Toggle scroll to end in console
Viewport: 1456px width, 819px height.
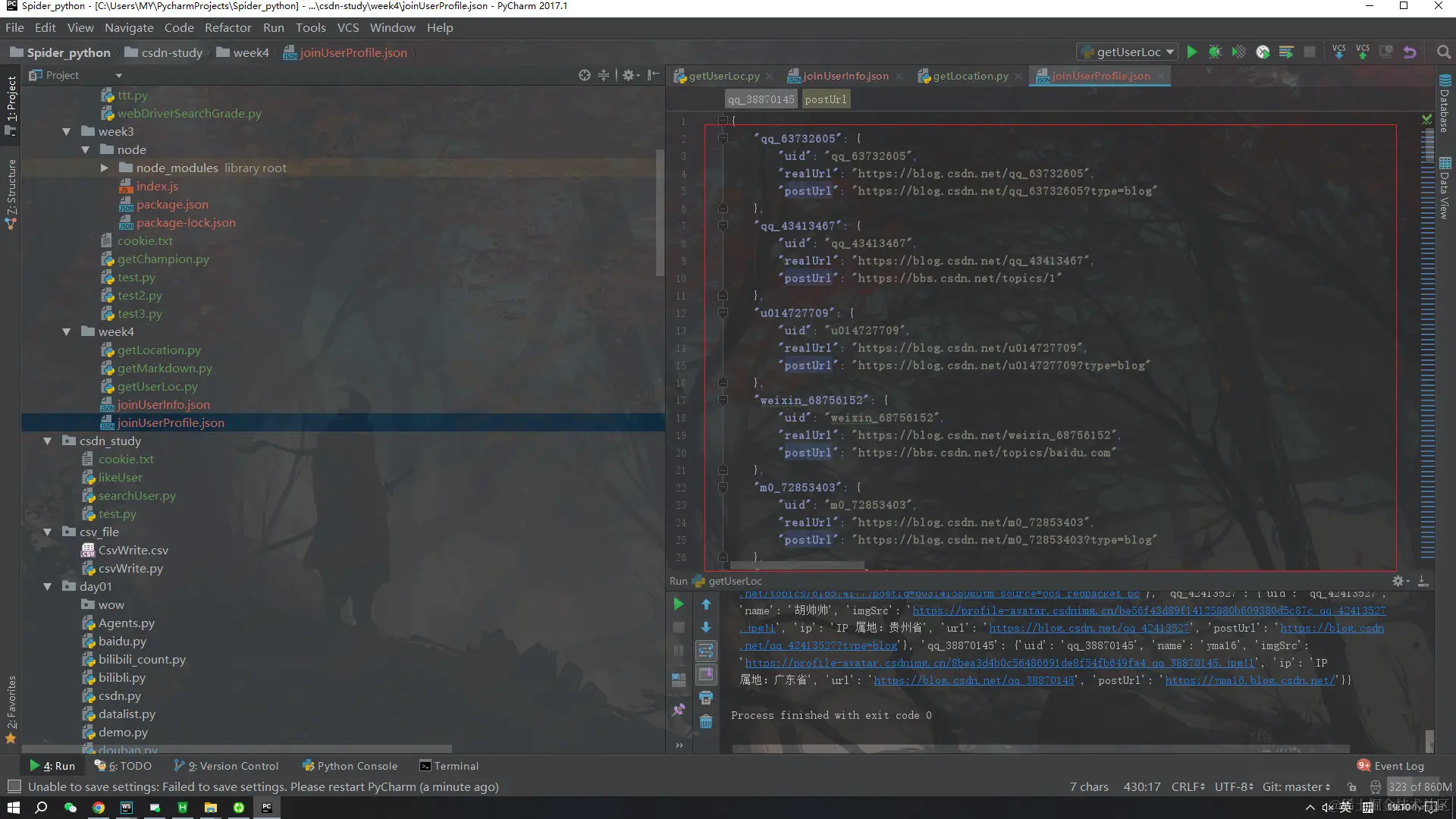click(x=706, y=674)
